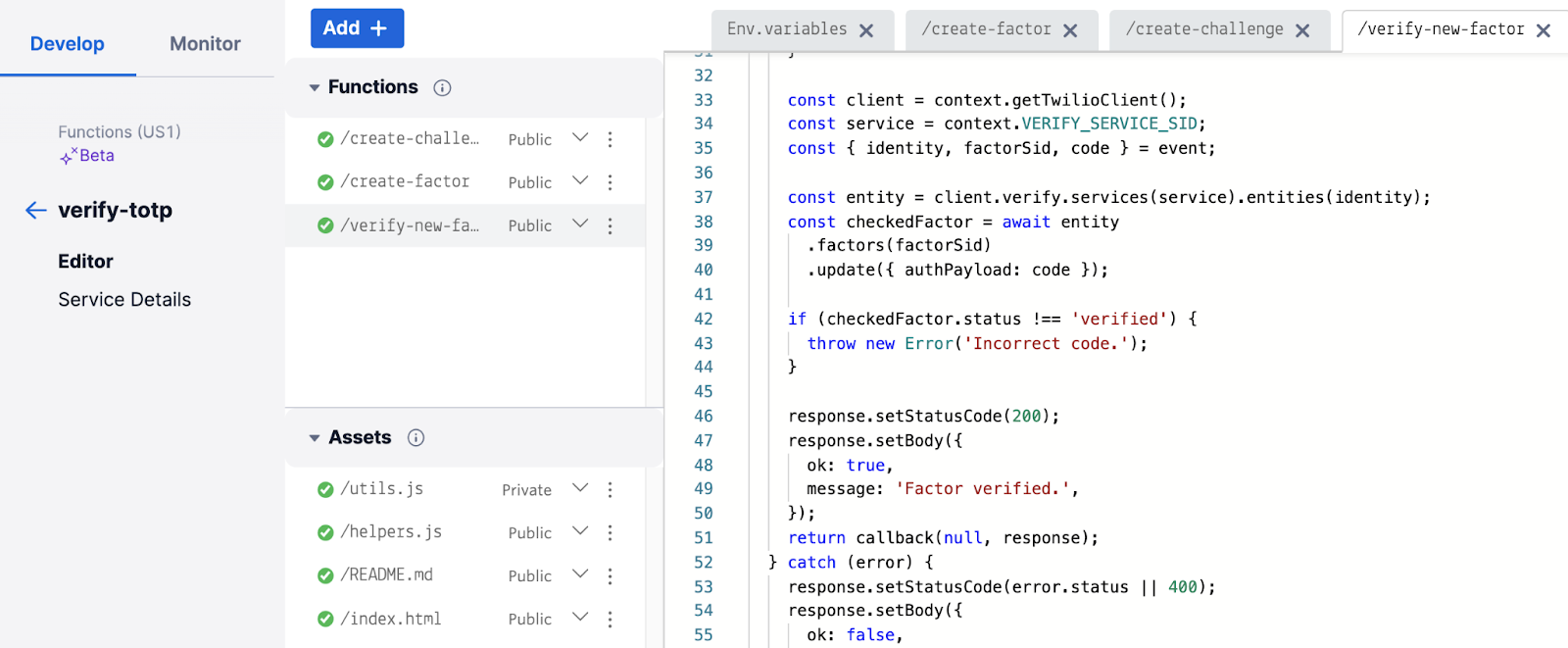Open more options for /helpers.js asset
The height and width of the screenshot is (648, 1568).
(610, 532)
